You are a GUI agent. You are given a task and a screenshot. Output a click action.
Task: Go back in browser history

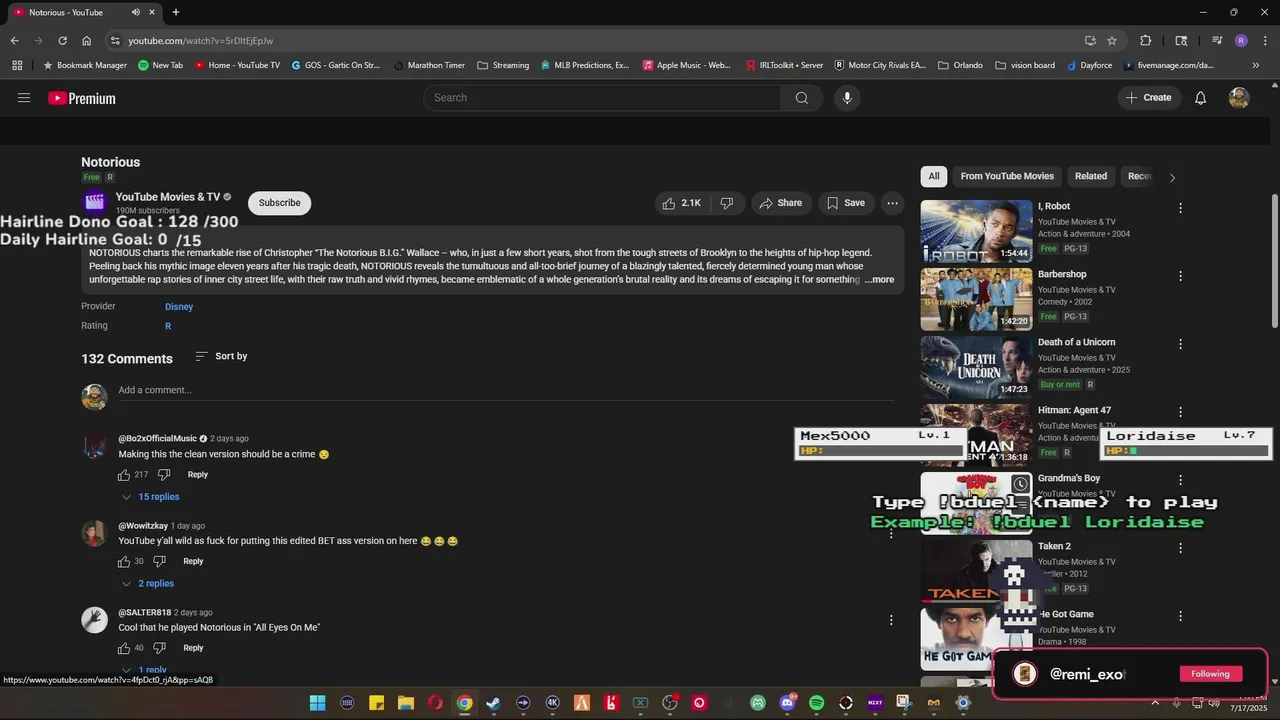14,41
